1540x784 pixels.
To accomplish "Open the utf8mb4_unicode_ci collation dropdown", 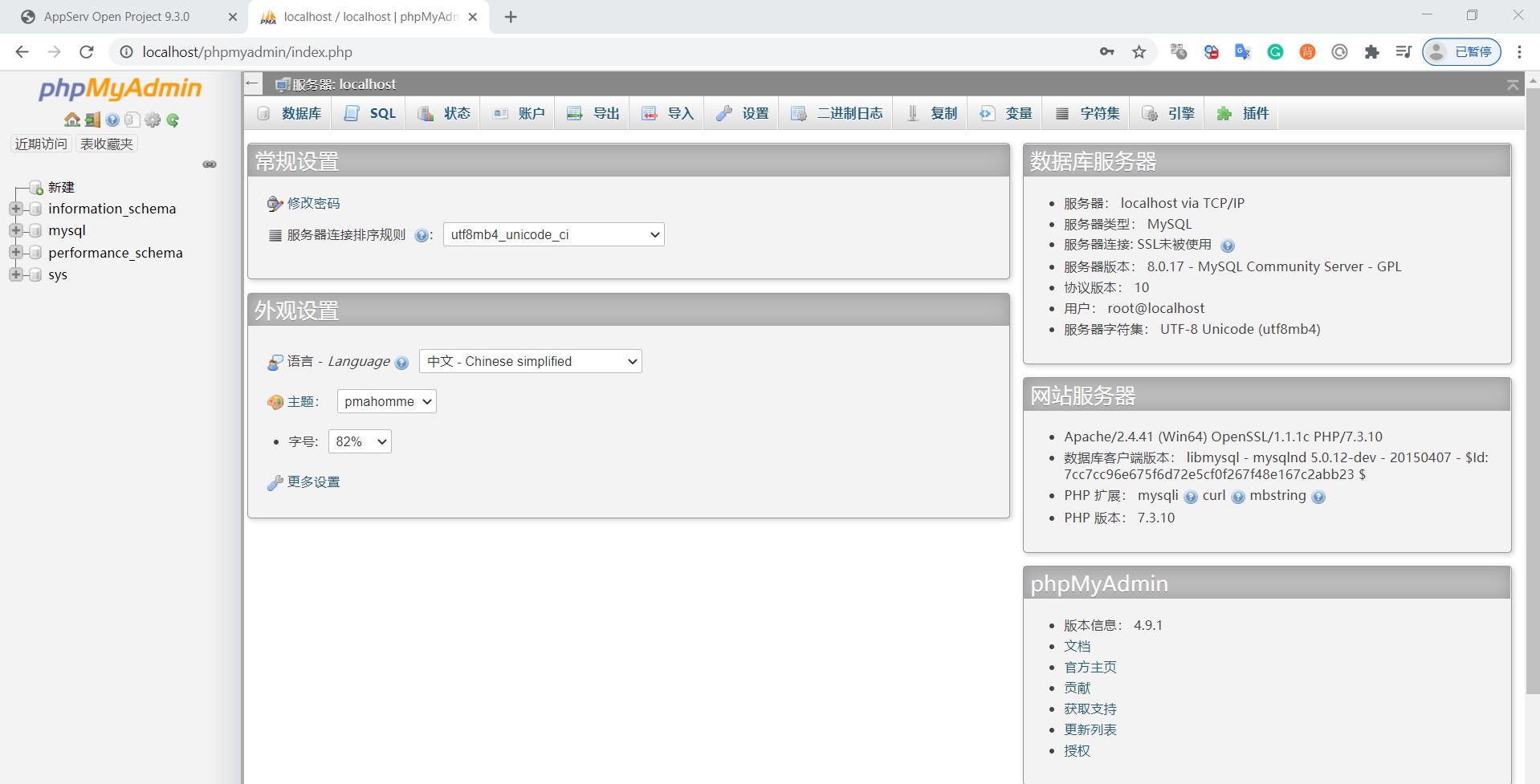I will point(554,234).
